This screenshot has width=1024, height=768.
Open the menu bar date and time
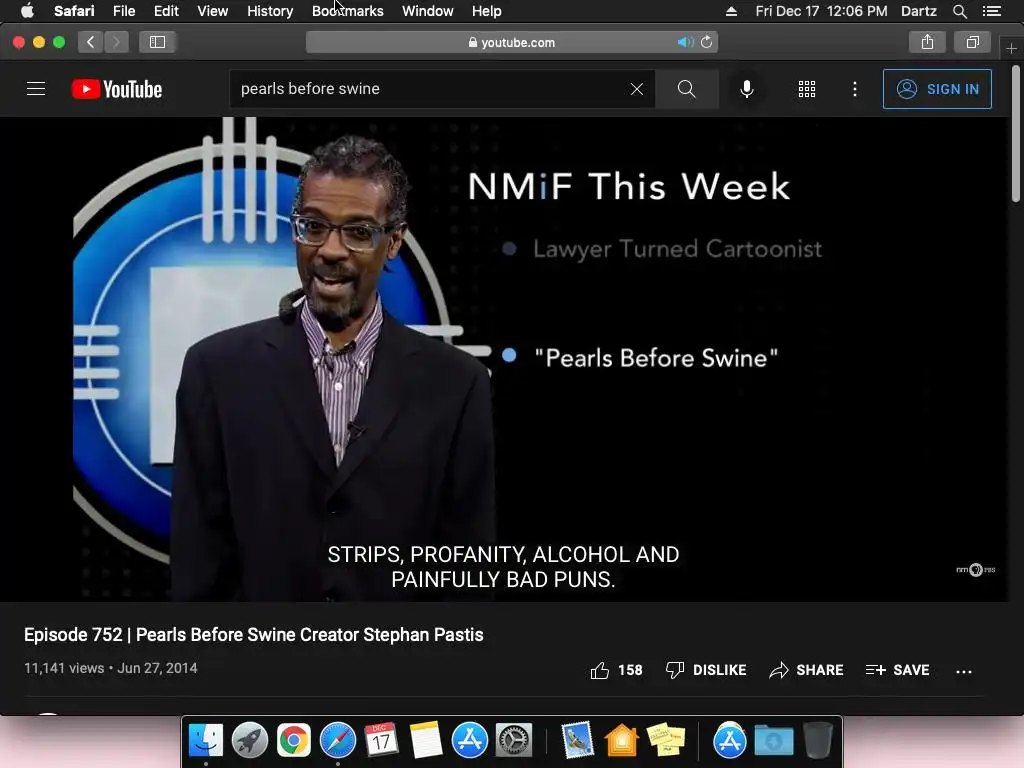[x=821, y=11]
